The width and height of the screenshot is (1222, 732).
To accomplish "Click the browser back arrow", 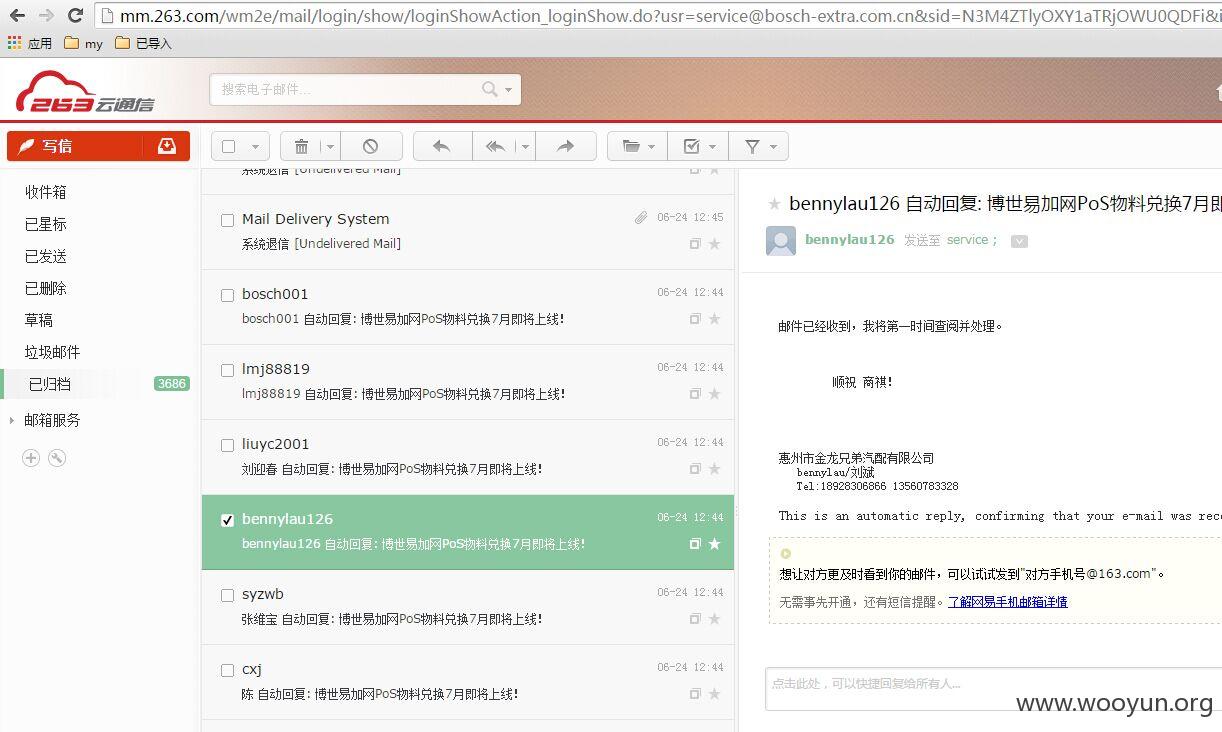I will tap(17, 15).
